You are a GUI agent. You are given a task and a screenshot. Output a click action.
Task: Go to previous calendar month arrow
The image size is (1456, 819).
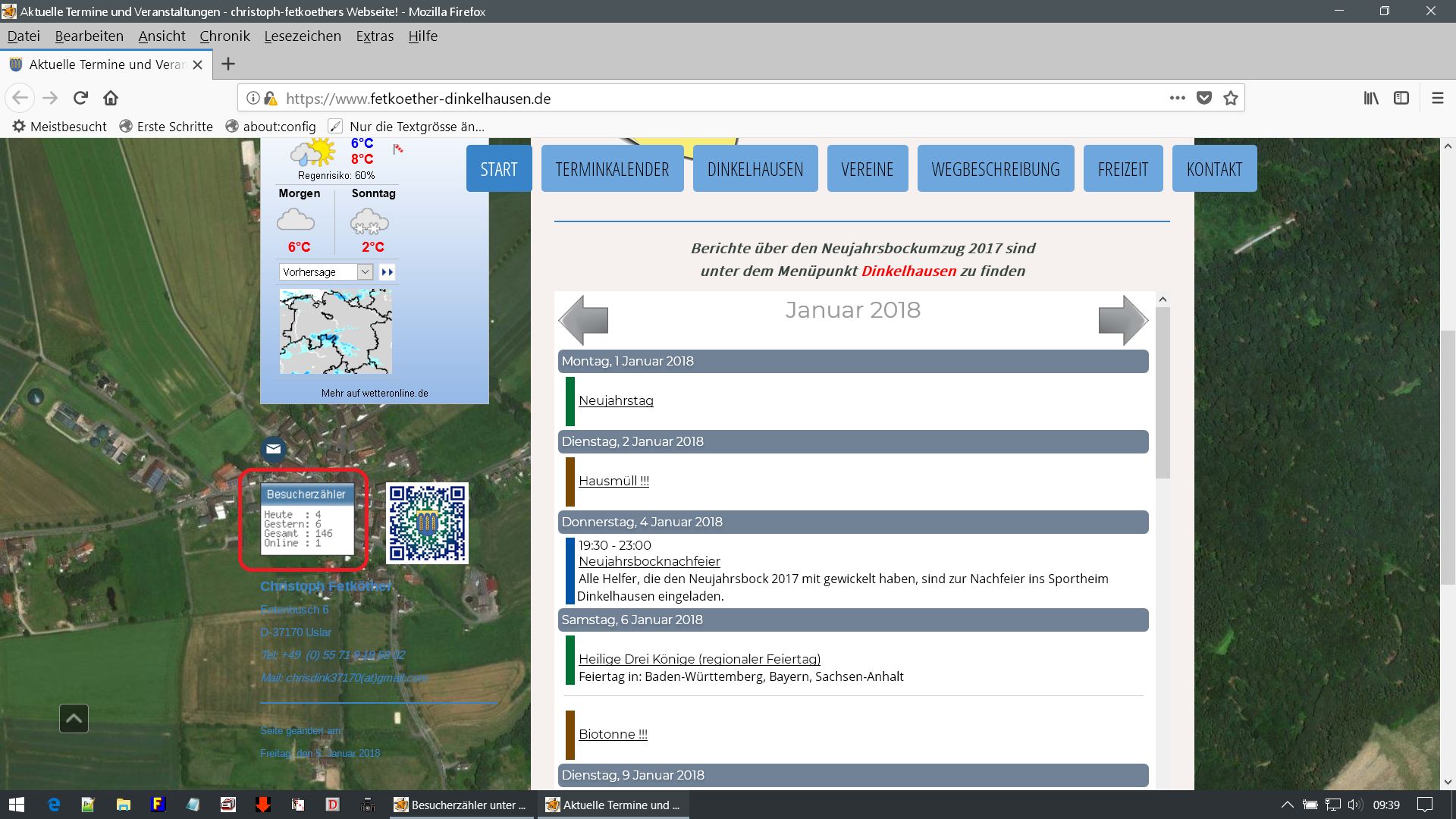(584, 320)
